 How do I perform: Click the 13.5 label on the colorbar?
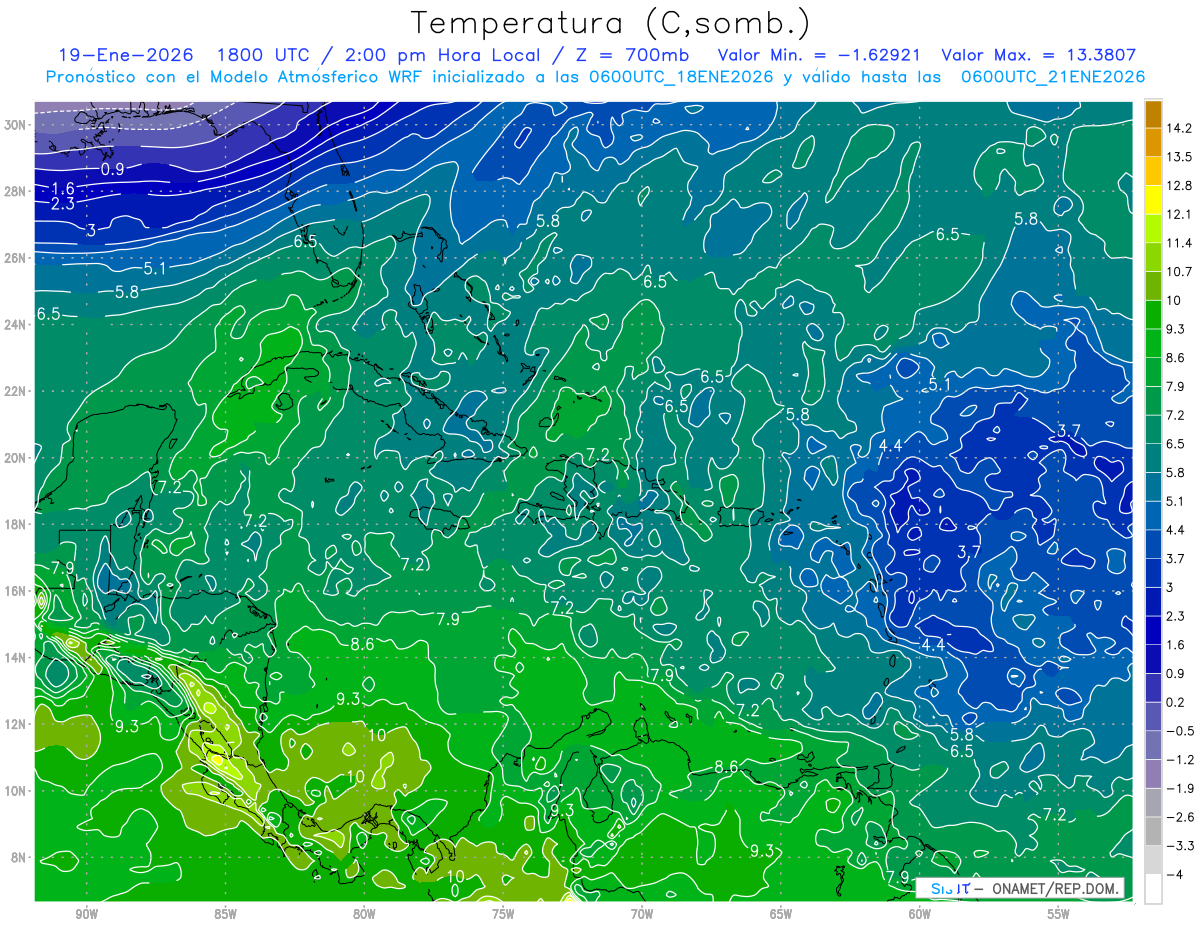1177,157
